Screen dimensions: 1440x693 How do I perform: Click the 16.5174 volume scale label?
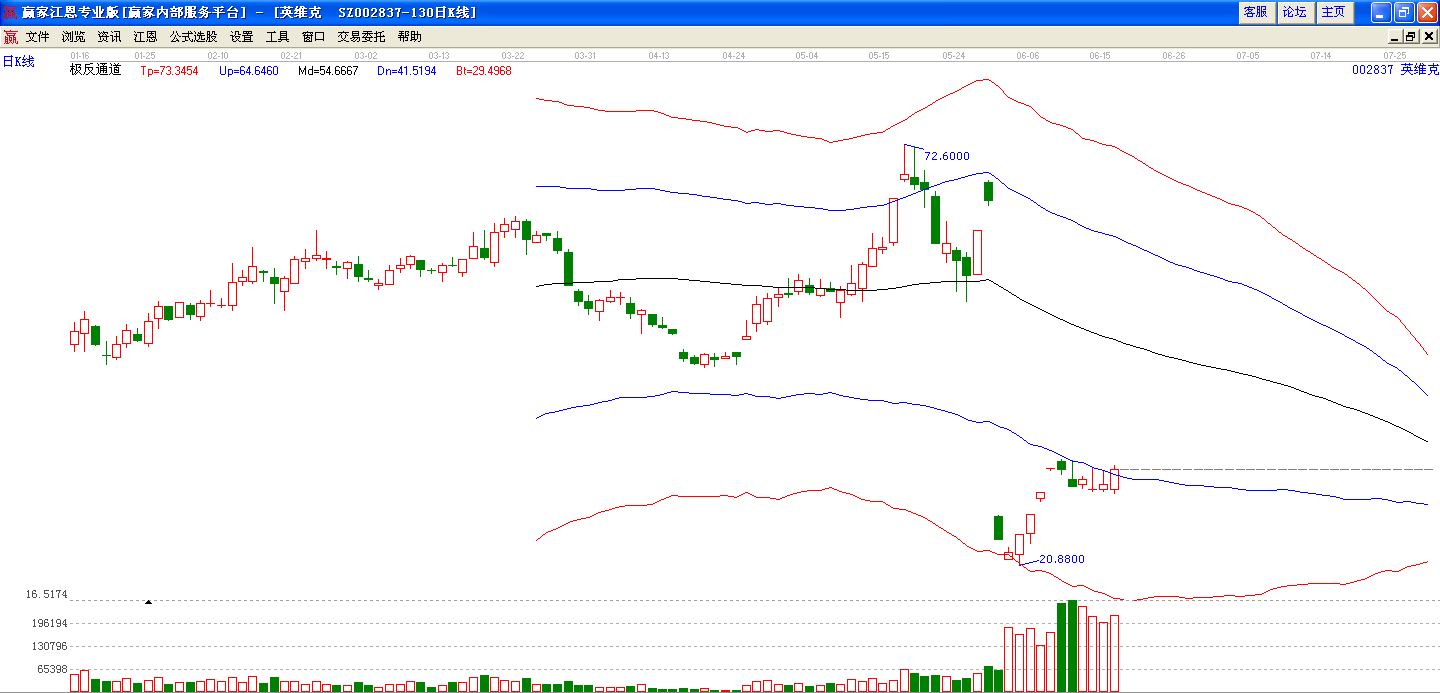pyautogui.click(x=46, y=594)
